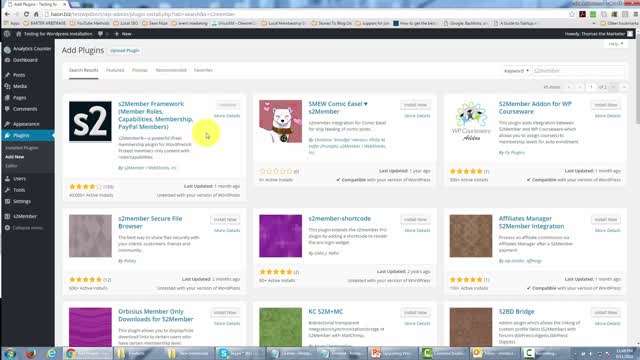Click the plugin search input field
Image resolution: width=640 pixels, height=360 pixels.
pyautogui.click(x=578, y=71)
